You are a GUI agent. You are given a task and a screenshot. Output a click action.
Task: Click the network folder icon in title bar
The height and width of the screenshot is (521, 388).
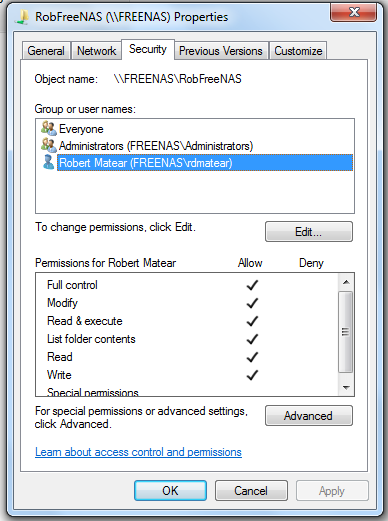[23, 17]
